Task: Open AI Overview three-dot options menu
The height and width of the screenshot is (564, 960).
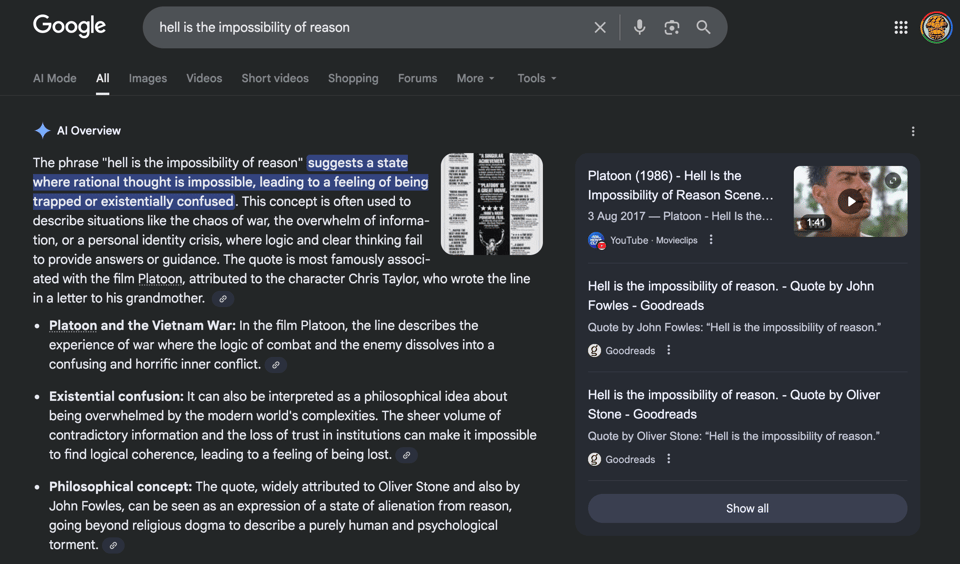Action: click(912, 131)
